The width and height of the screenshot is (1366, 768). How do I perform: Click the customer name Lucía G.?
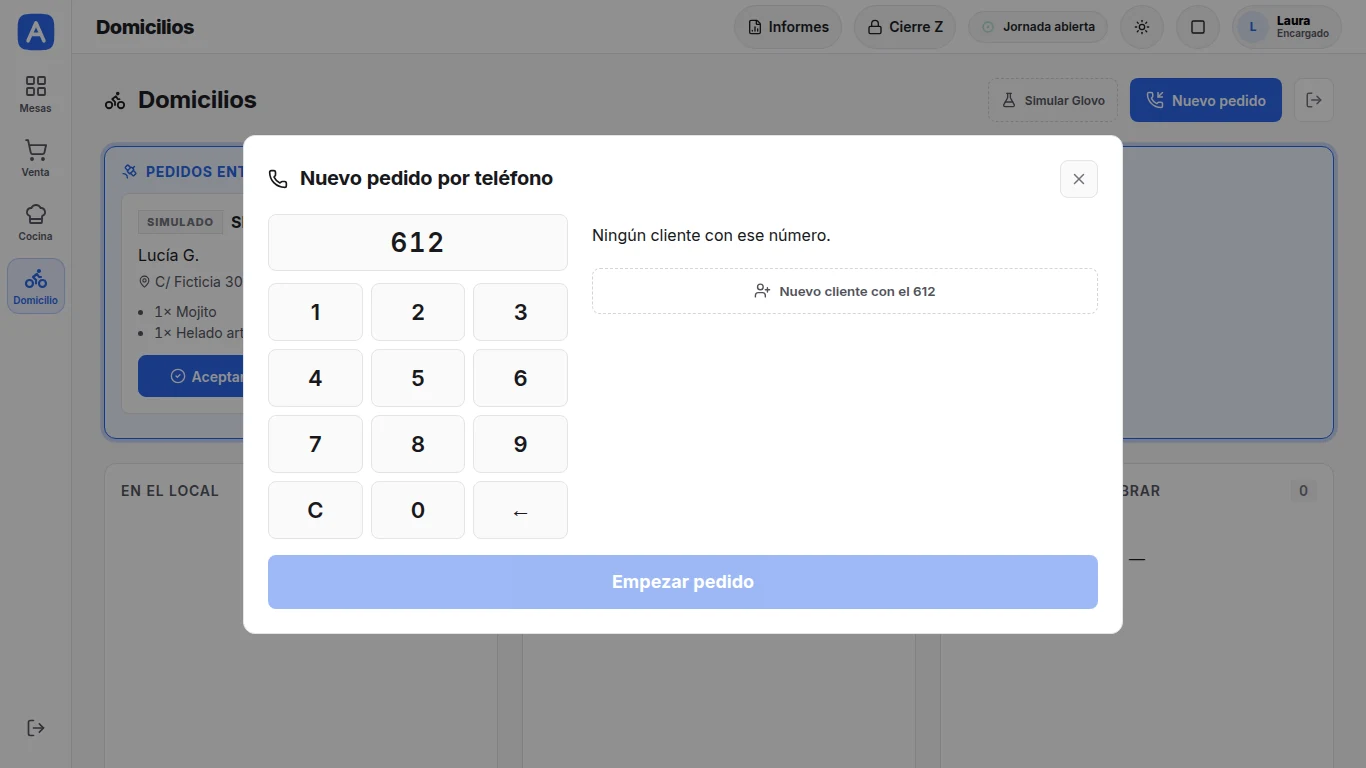tap(168, 255)
